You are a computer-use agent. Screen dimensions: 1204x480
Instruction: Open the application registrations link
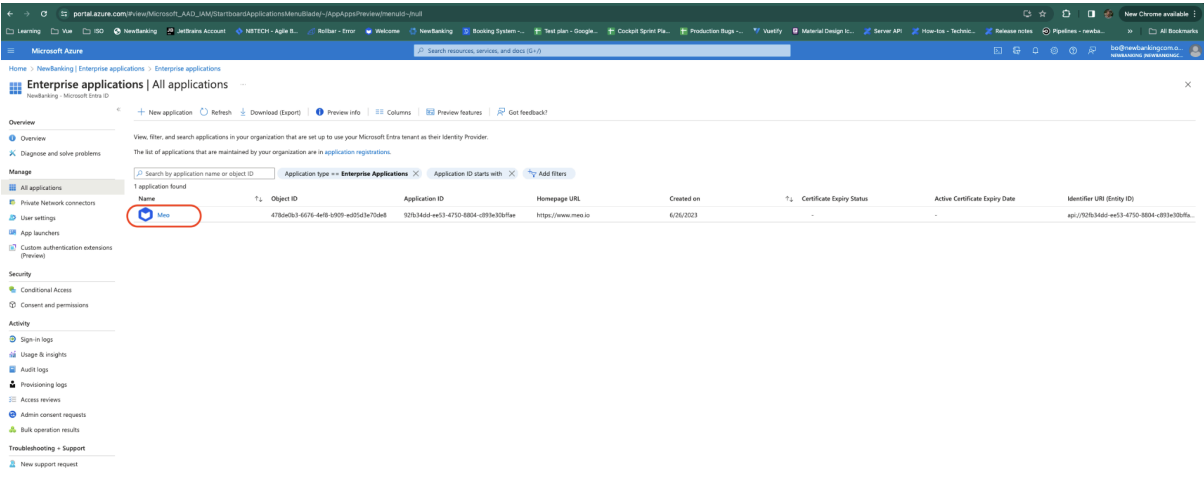357,151
